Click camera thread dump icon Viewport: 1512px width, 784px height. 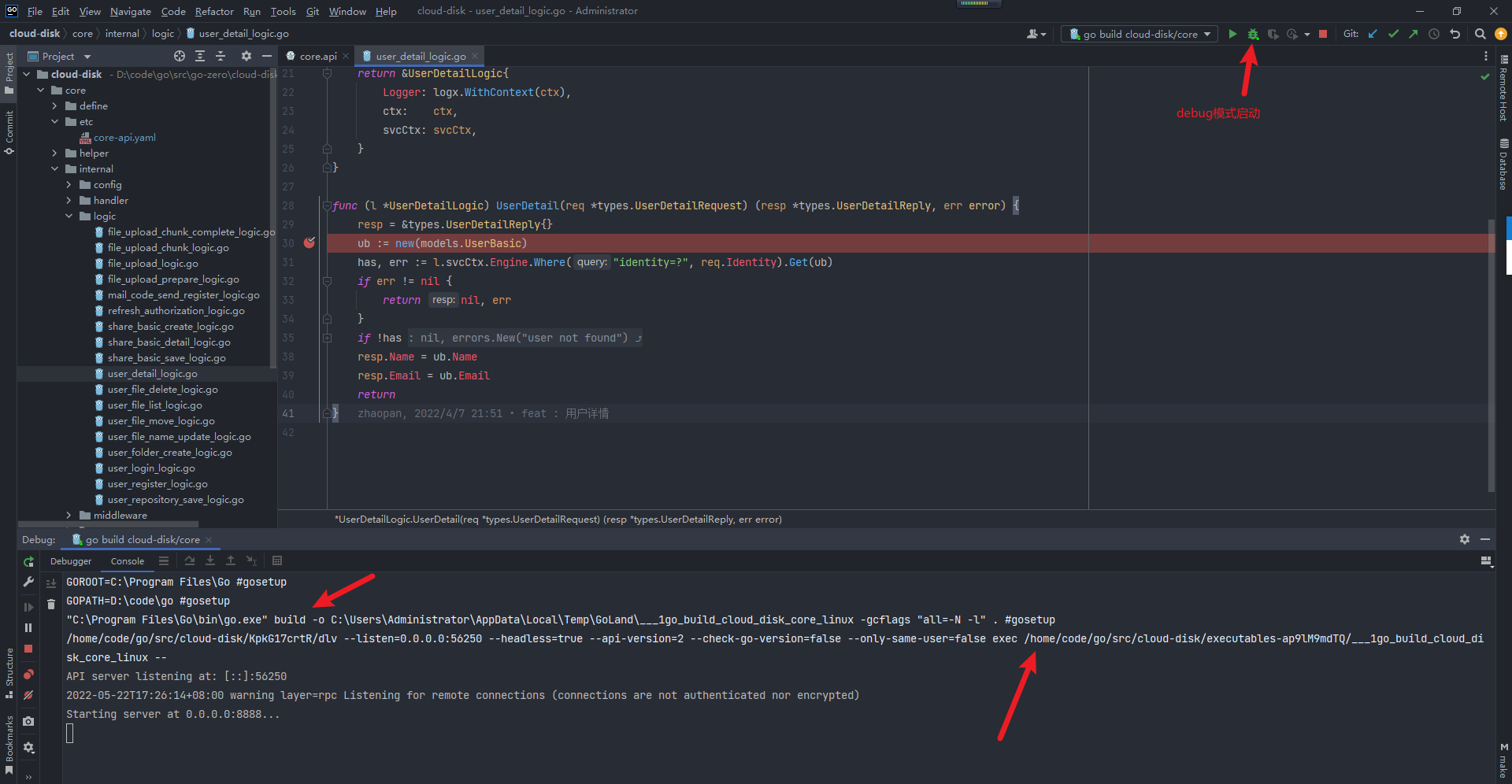point(28,721)
